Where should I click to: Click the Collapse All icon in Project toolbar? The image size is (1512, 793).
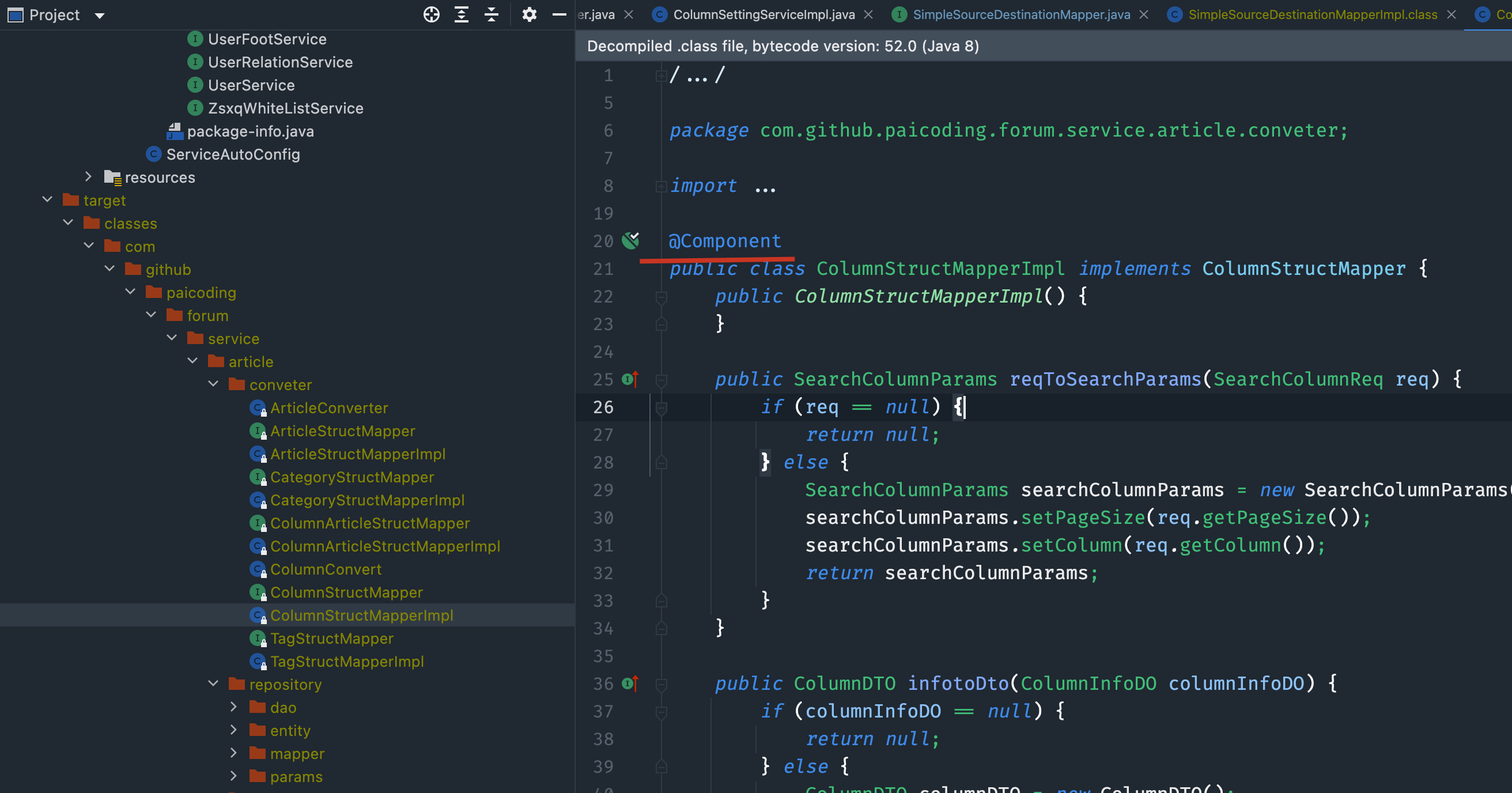[492, 14]
